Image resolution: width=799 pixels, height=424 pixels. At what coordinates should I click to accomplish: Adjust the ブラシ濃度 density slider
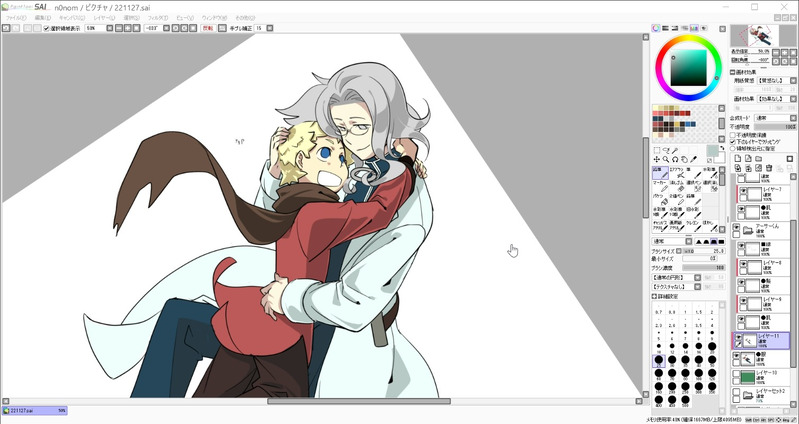704,268
